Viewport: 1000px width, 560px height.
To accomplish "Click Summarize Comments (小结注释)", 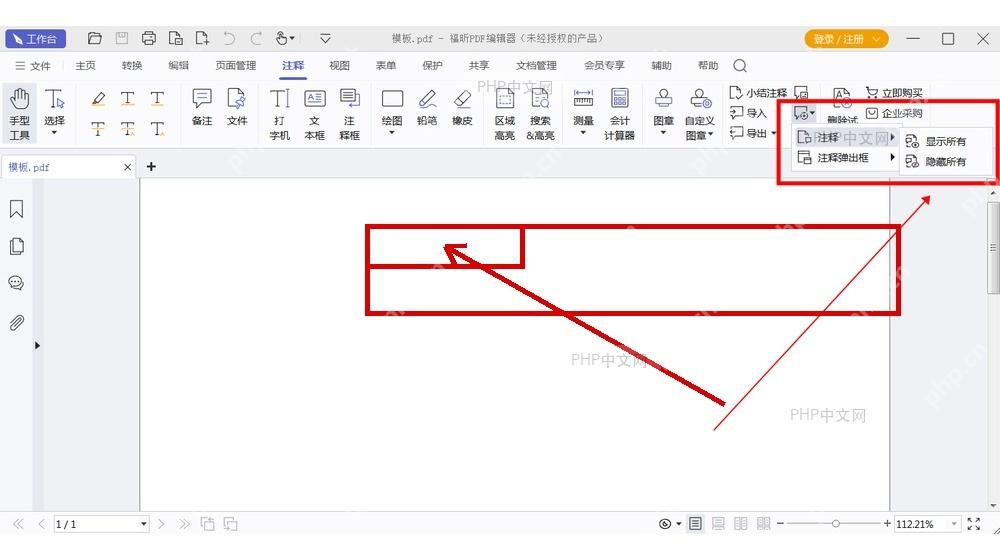I will tap(758, 93).
